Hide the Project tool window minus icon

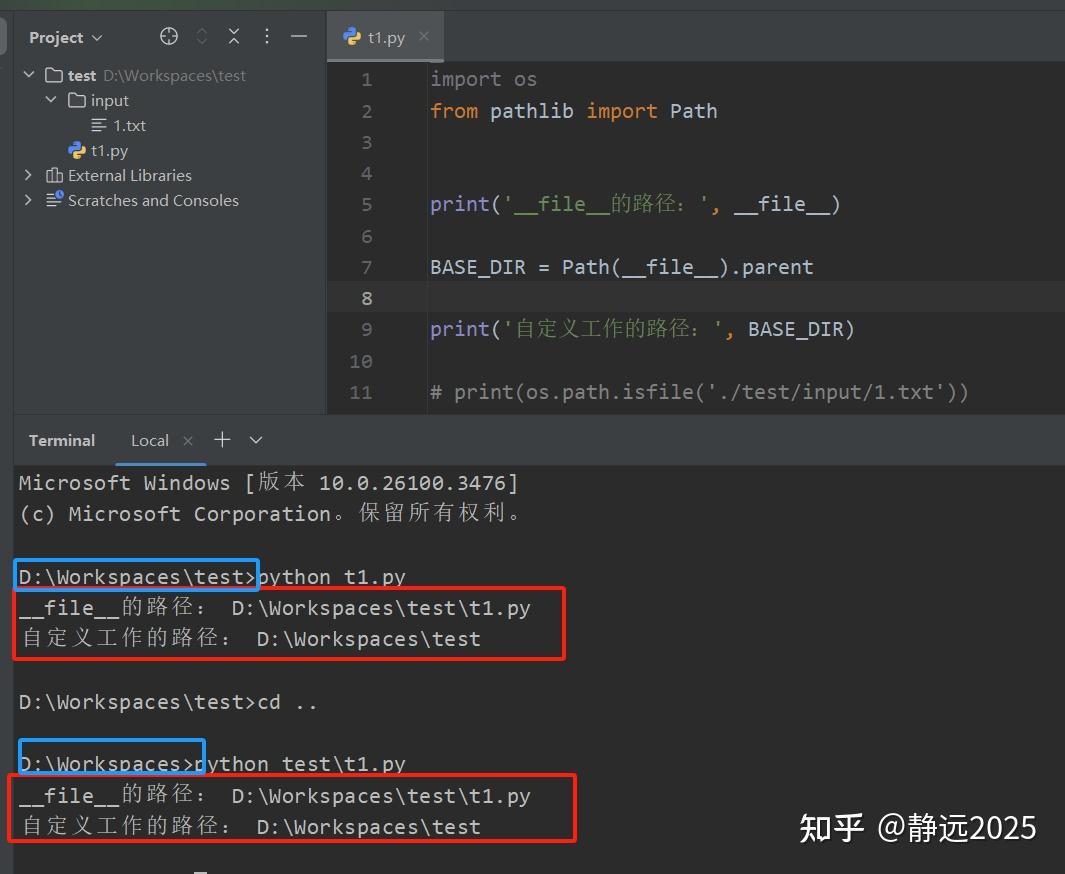pos(298,36)
